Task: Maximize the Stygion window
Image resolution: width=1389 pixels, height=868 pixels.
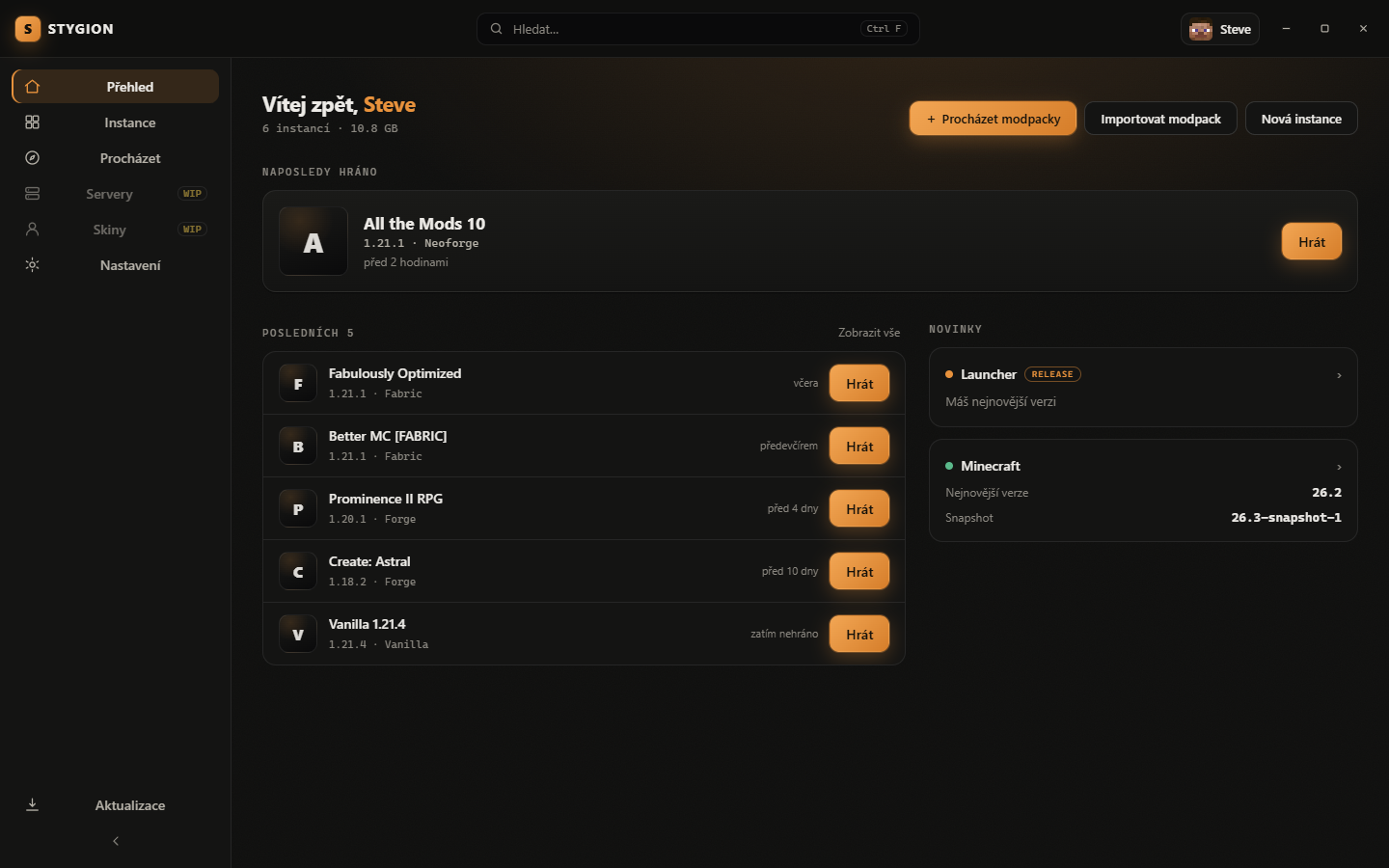Action: click(1324, 29)
